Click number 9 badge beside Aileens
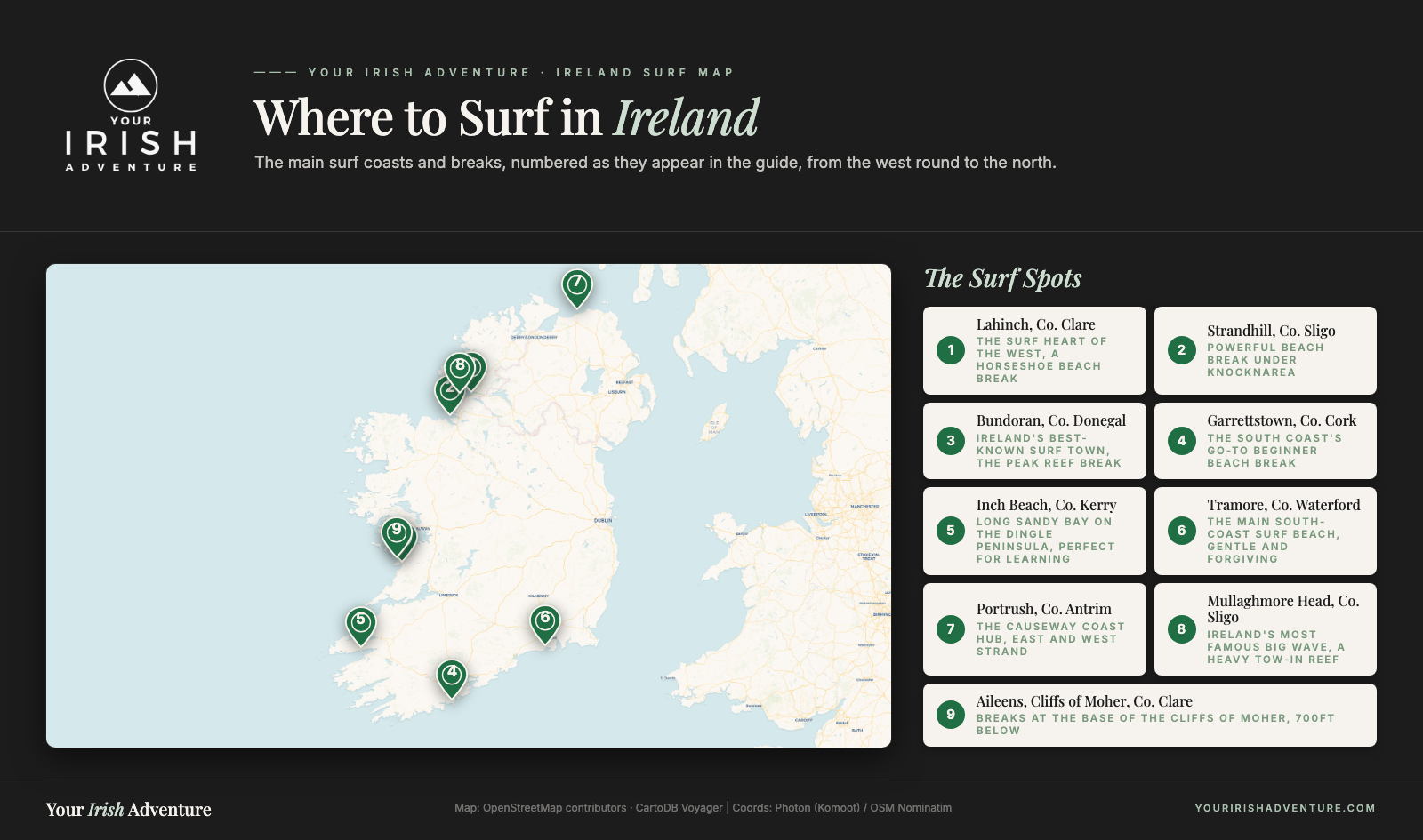The width and height of the screenshot is (1423, 840). pyautogui.click(x=951, y=715)
